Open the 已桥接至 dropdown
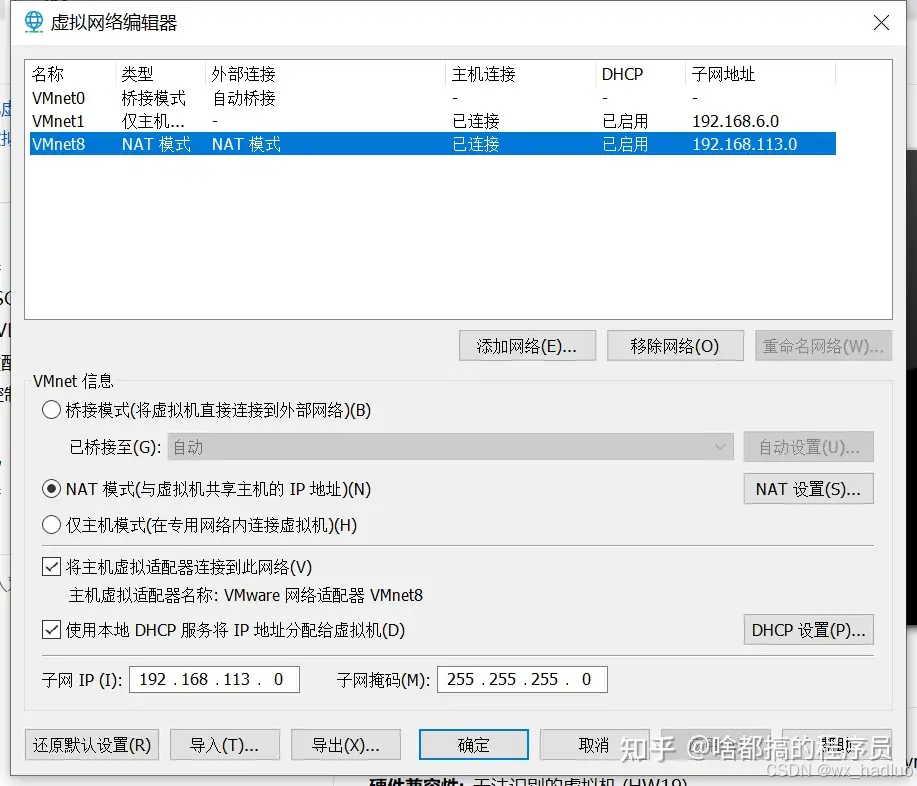Screen dimensions: 917x786 point(450,447)
